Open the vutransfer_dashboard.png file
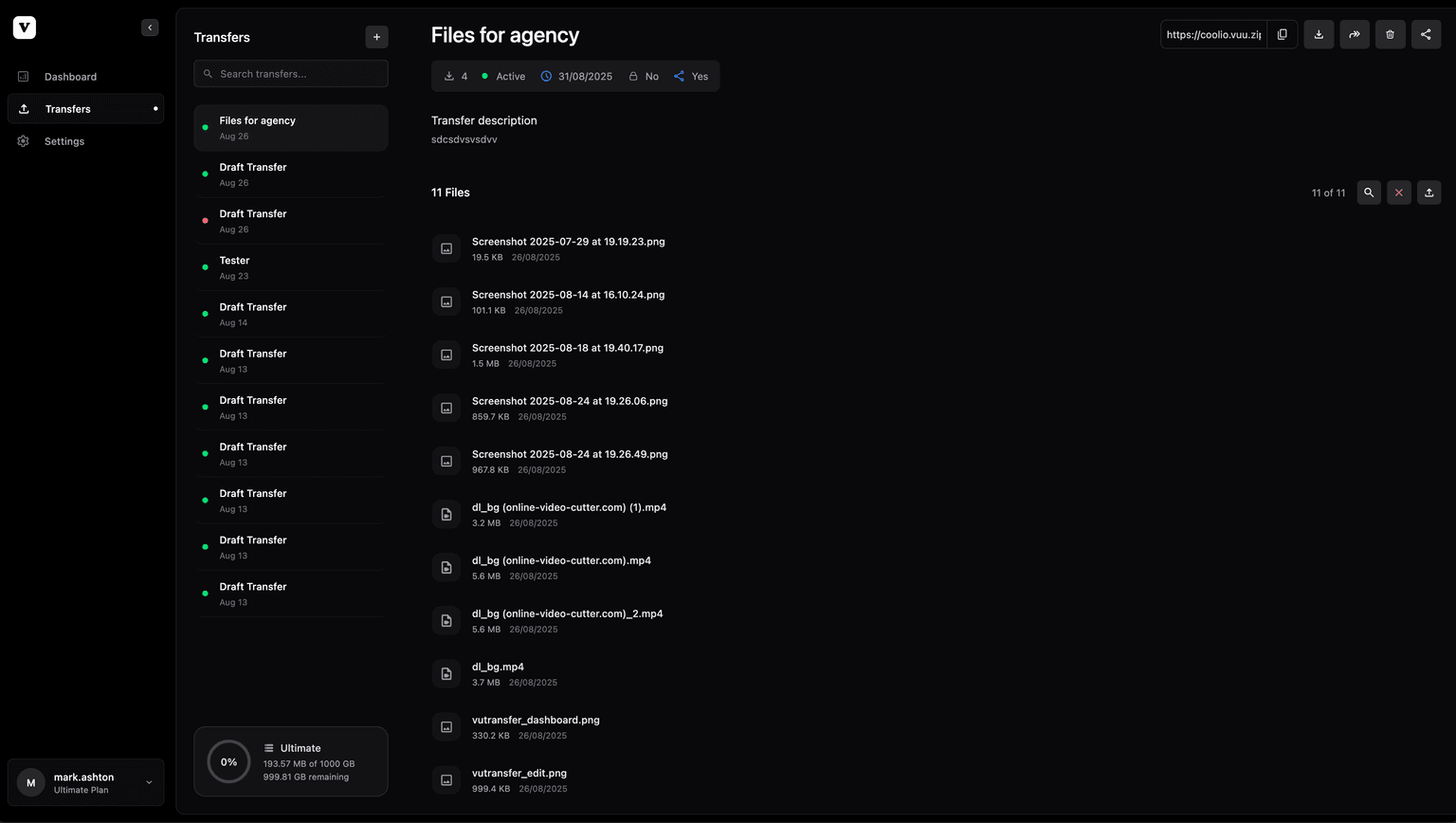1456x823 pixels. click(536, 721)
